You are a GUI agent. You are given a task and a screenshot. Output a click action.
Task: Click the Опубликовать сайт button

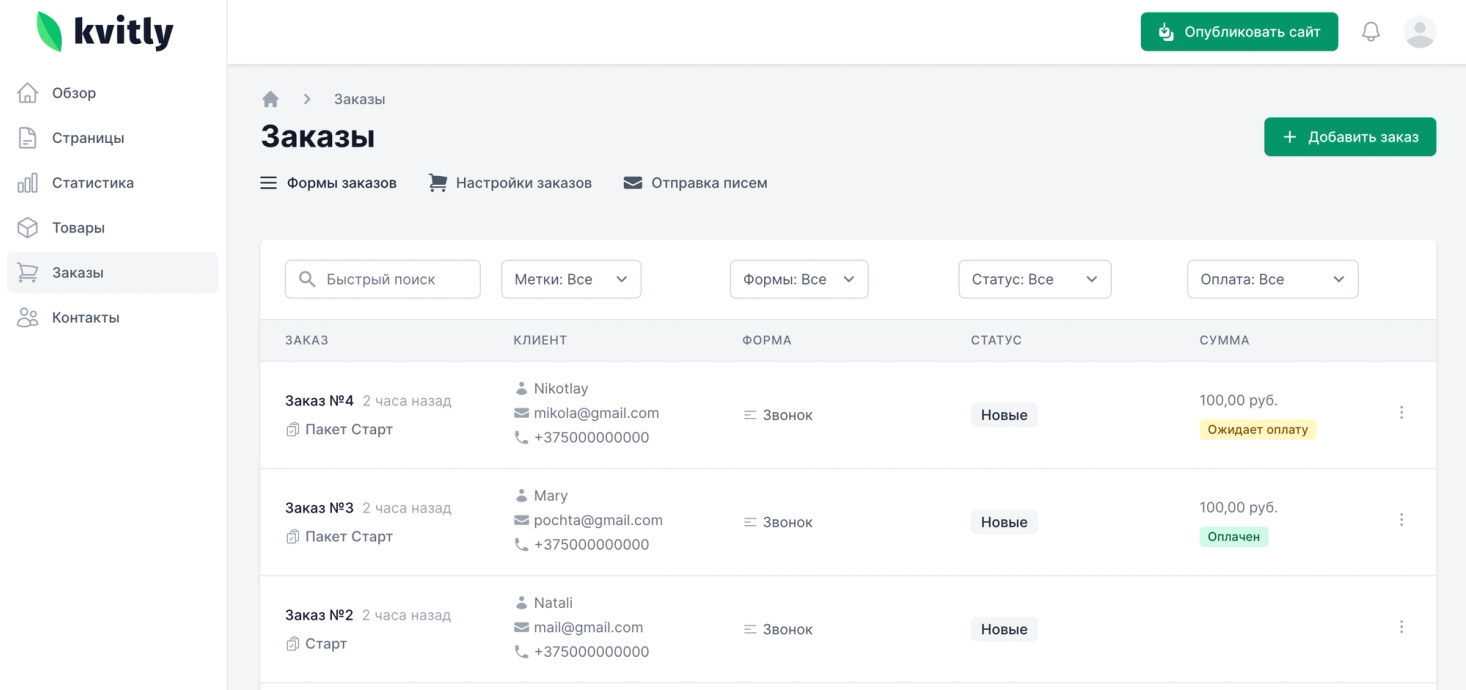[x=1239, y=32]
